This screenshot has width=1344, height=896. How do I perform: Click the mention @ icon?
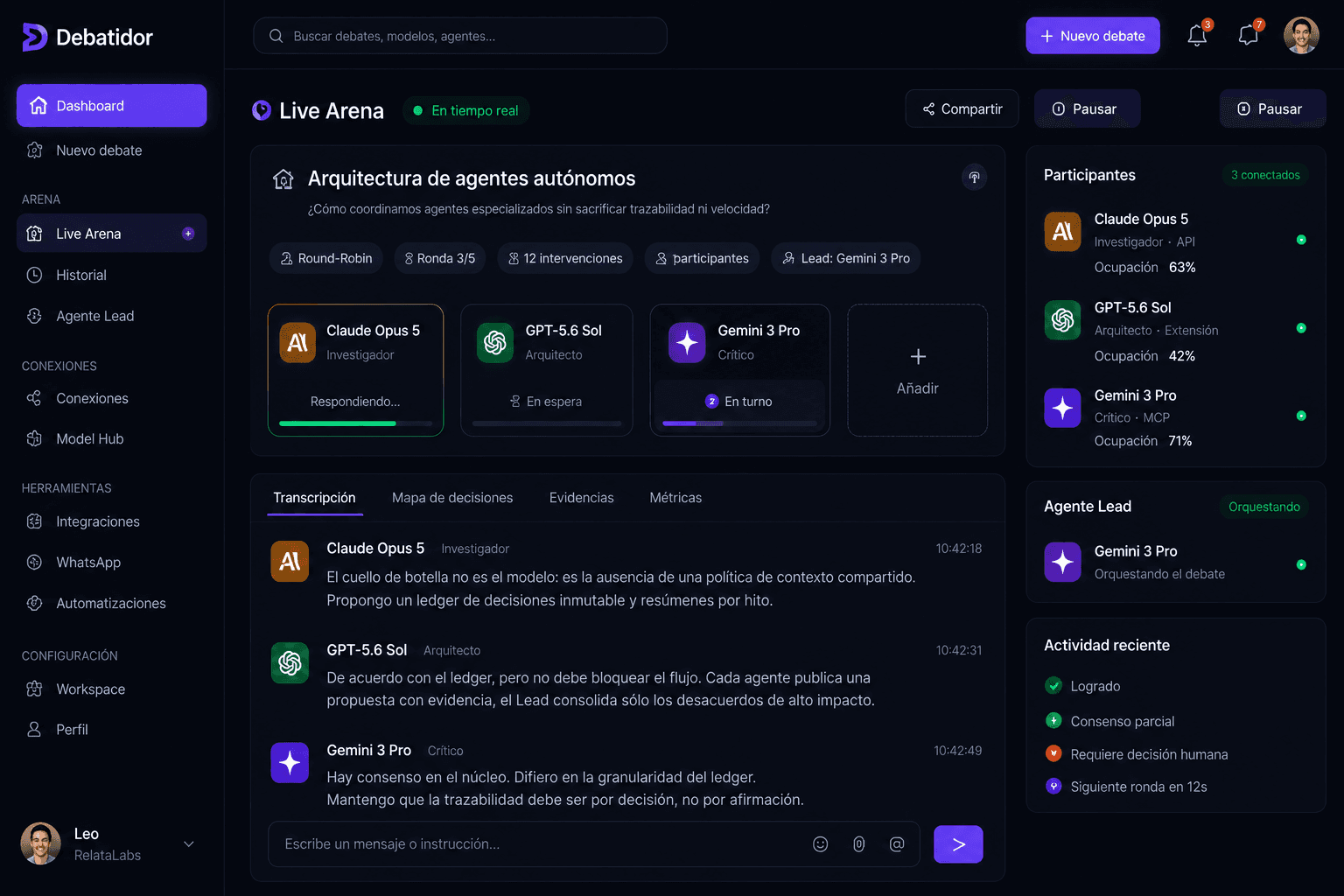[x=897, y=843]
